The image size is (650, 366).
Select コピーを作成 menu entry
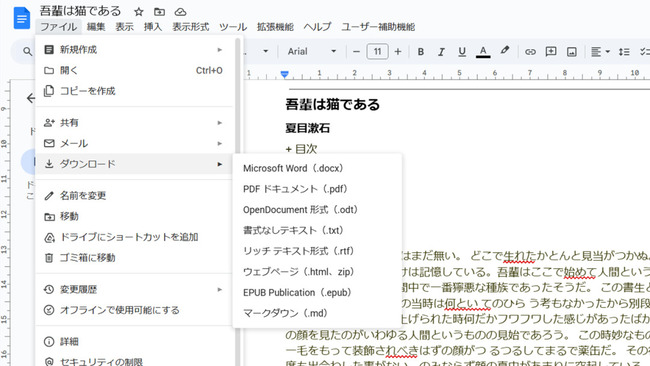(133, 91)
